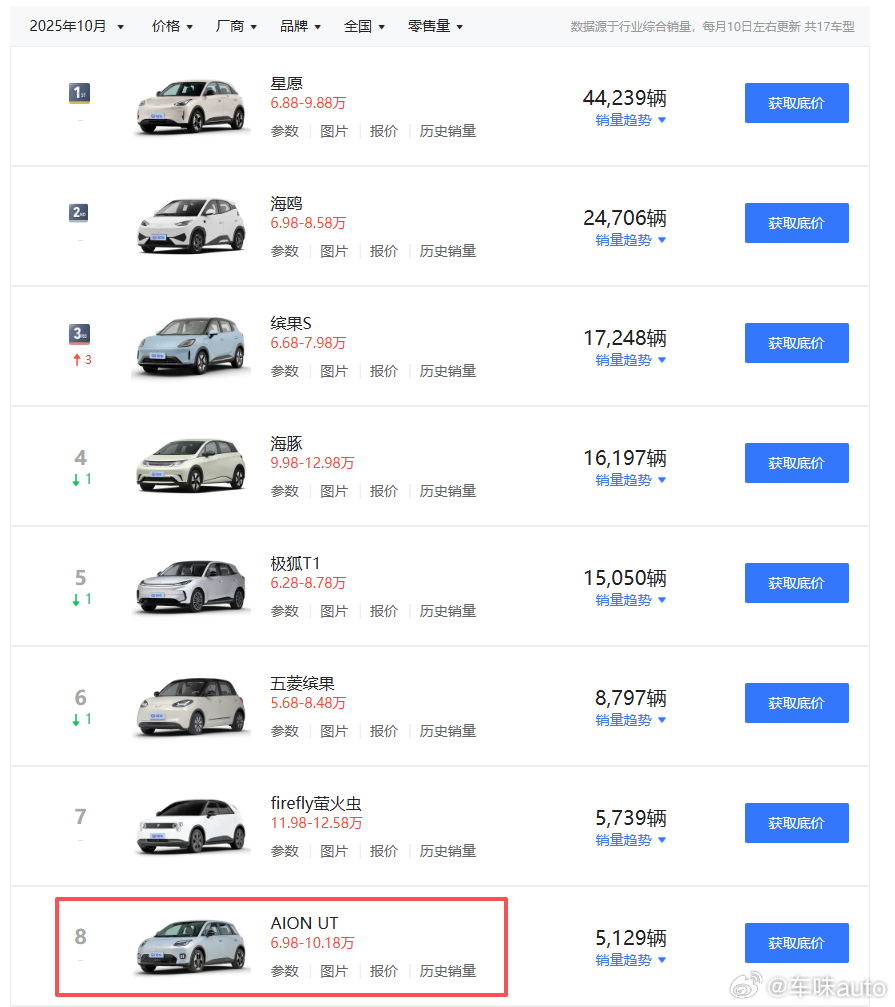Switch the 零售量 sales type dropdown
895x1007 pixels.
click(435, 26)
